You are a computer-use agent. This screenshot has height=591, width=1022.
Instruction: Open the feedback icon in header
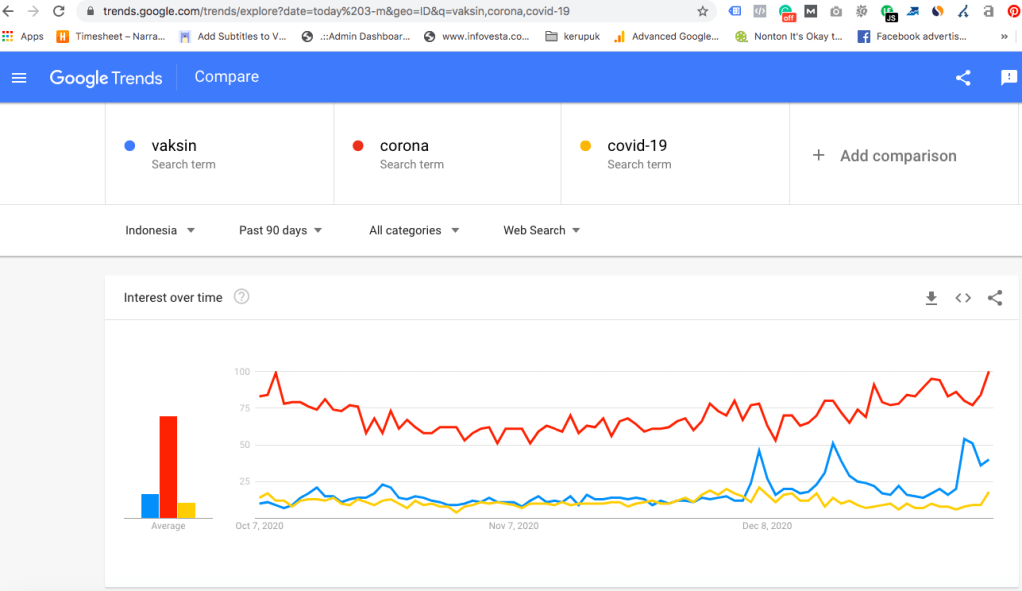(1008, 78)
